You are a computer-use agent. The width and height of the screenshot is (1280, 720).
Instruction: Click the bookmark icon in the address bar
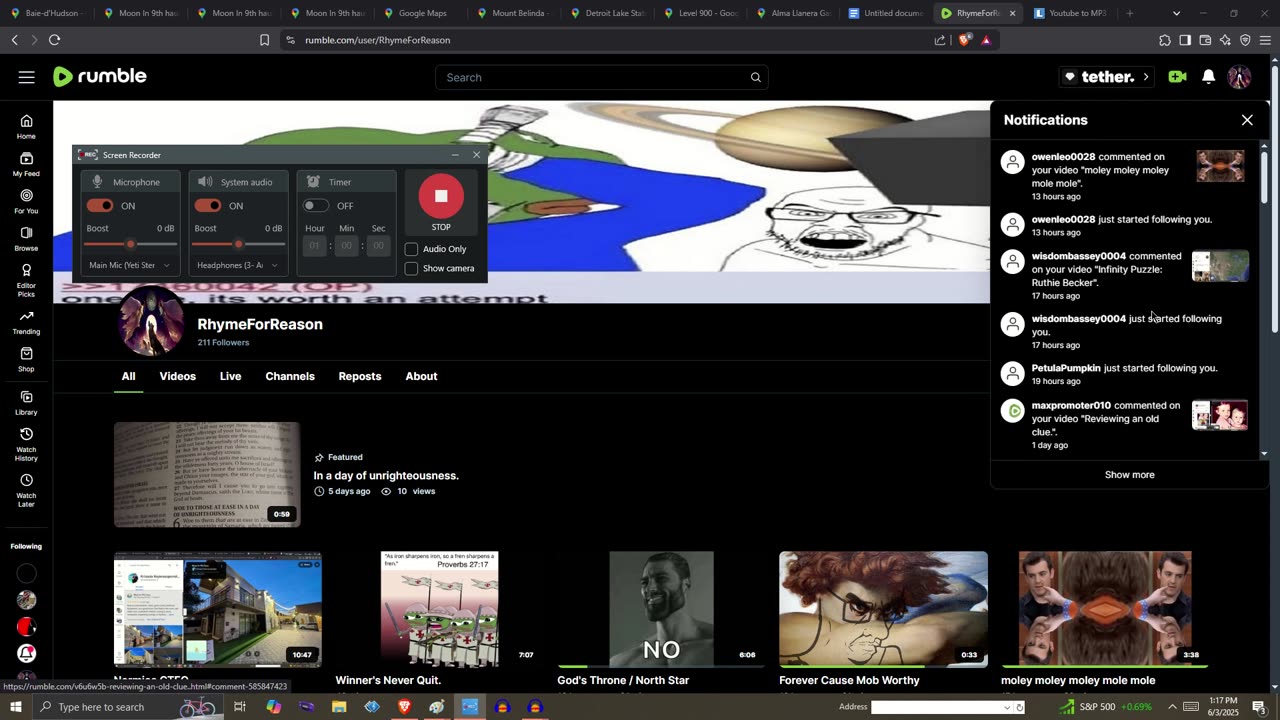tap(265, 40)
